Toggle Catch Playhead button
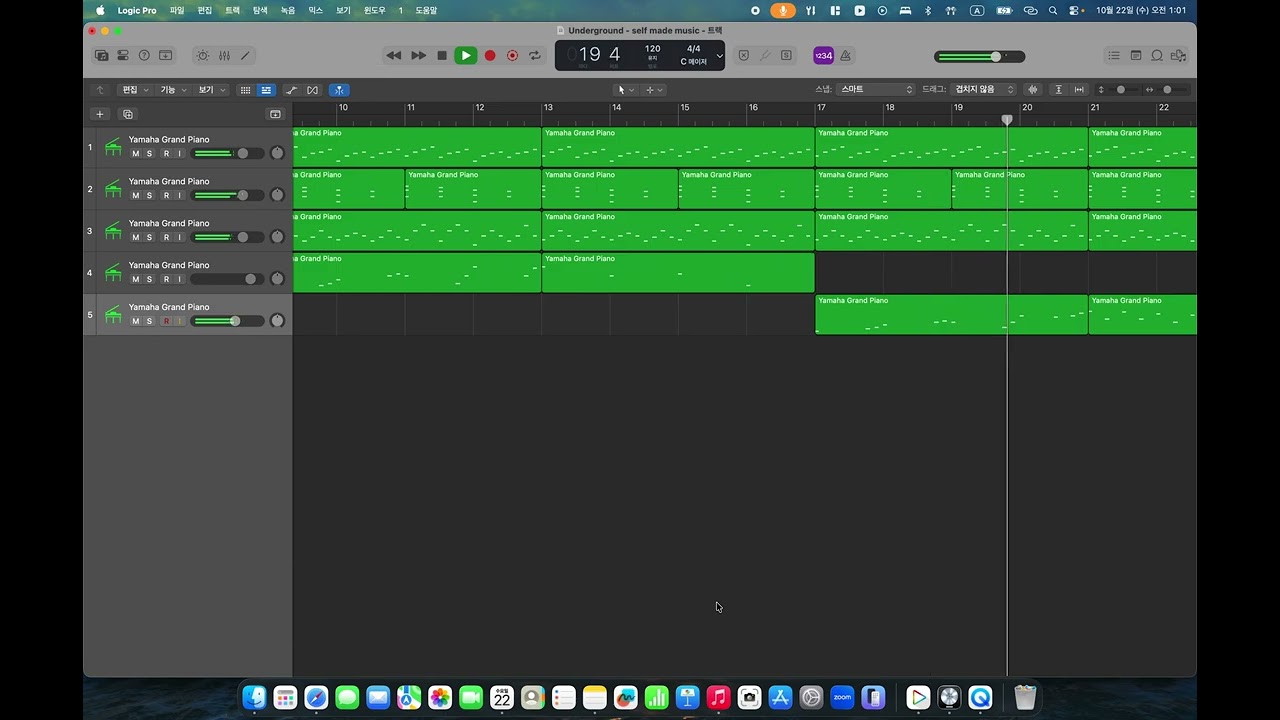Image resolution: width=1280 pixels, height=720 pixels. click(339, 90)
